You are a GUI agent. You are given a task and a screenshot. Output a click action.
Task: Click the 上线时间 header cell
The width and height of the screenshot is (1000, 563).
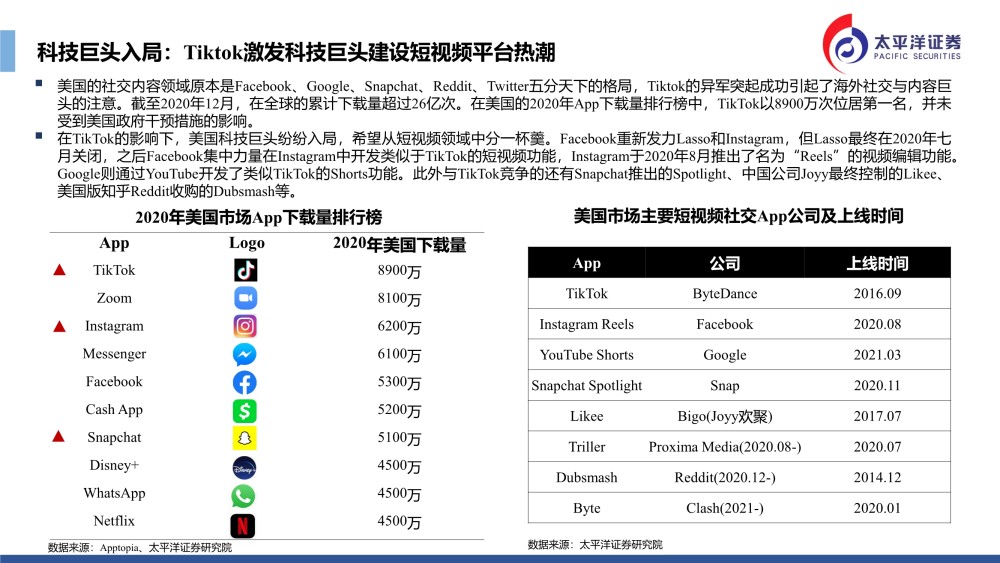[x=877, y=263]
